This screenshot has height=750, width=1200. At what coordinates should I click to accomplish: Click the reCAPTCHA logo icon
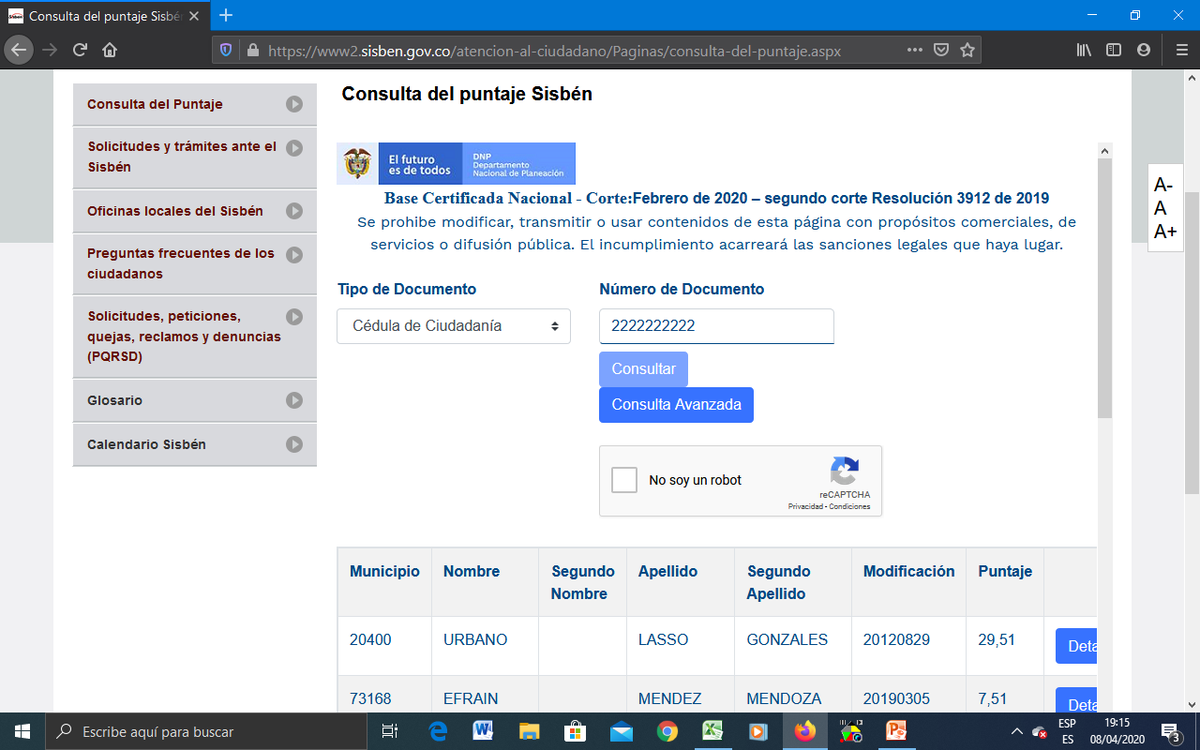pyautogui.click(x=844, y=472)
